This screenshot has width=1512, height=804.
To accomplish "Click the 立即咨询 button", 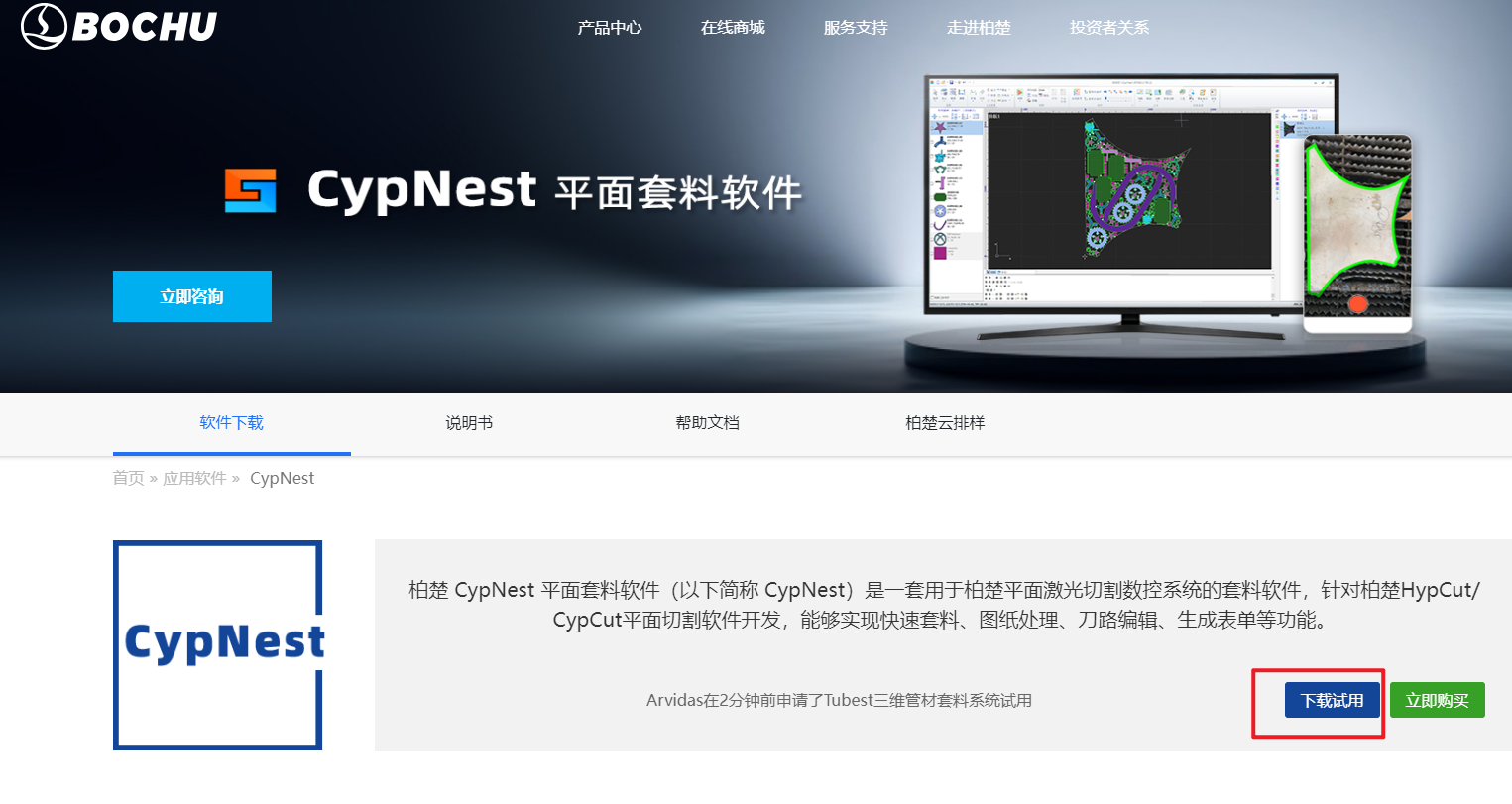I will (x=192, y=296).
